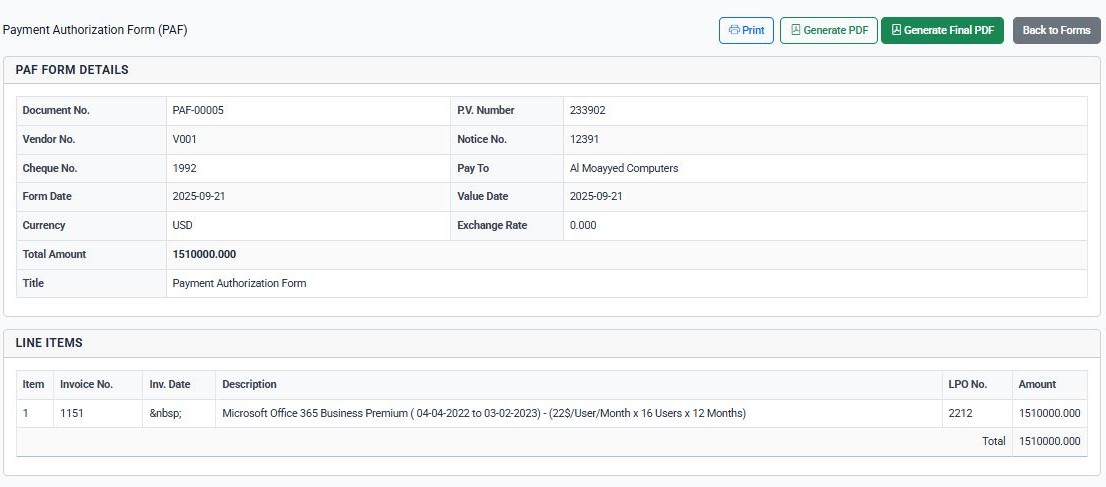Click the PDF file icon in Generate PDF
This screenshot has height=487, width=1106.
(795, 30)
